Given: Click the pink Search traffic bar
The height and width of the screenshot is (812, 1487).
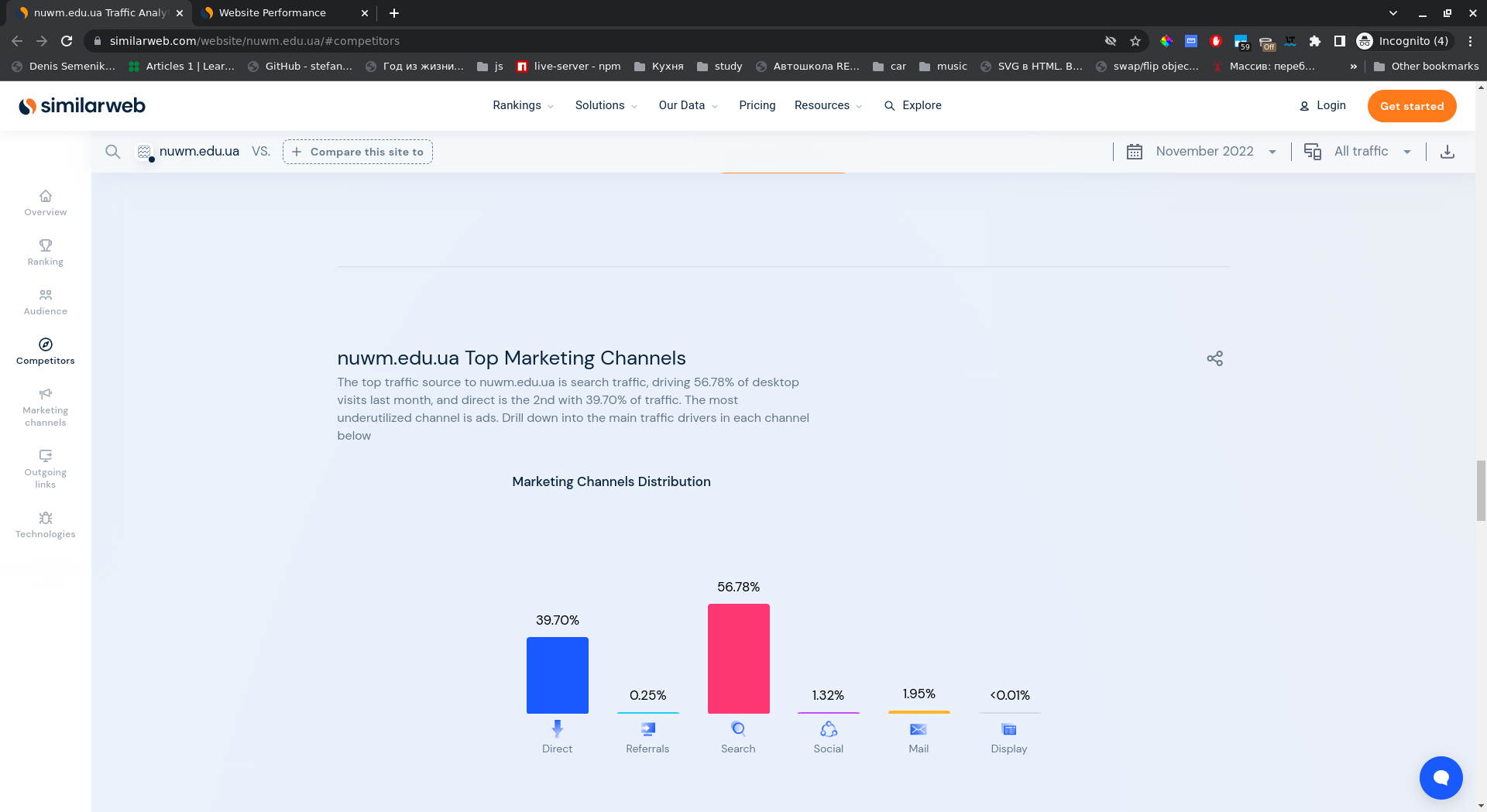Looking at the screenshot, I should pyautogui.click(x=738, y=658).
